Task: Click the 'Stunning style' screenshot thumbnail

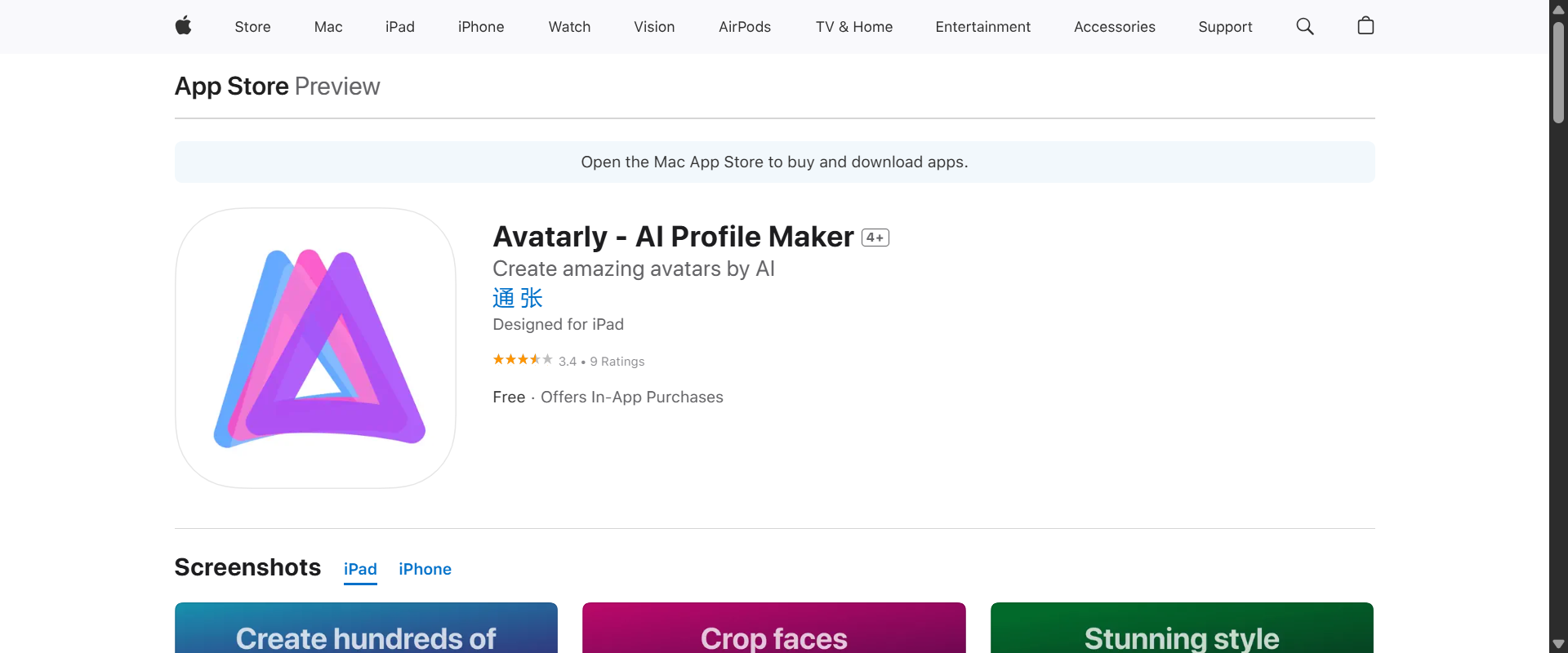Action: [1182, 628]
